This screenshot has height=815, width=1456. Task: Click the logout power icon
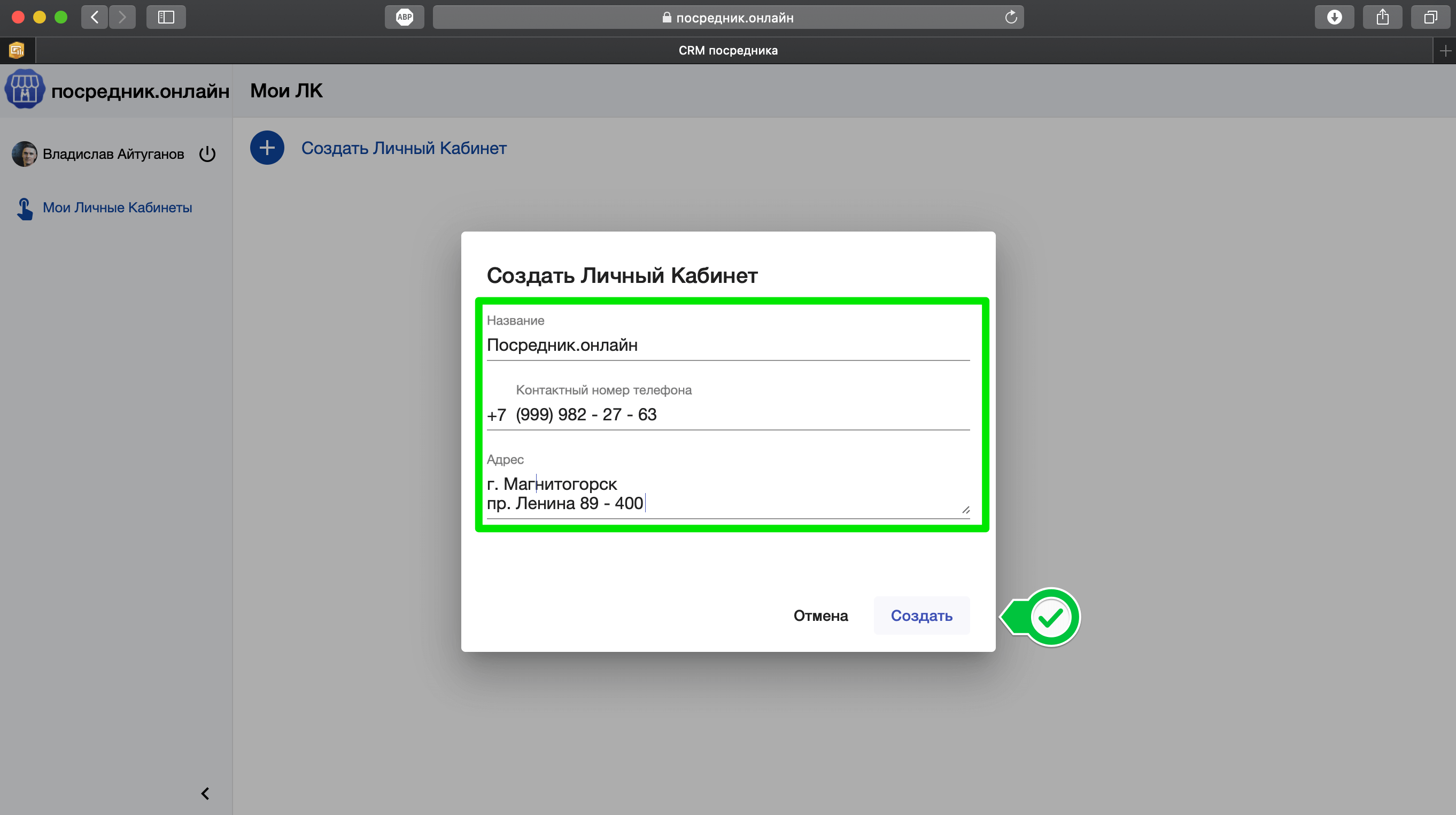[x=207, y=154]
